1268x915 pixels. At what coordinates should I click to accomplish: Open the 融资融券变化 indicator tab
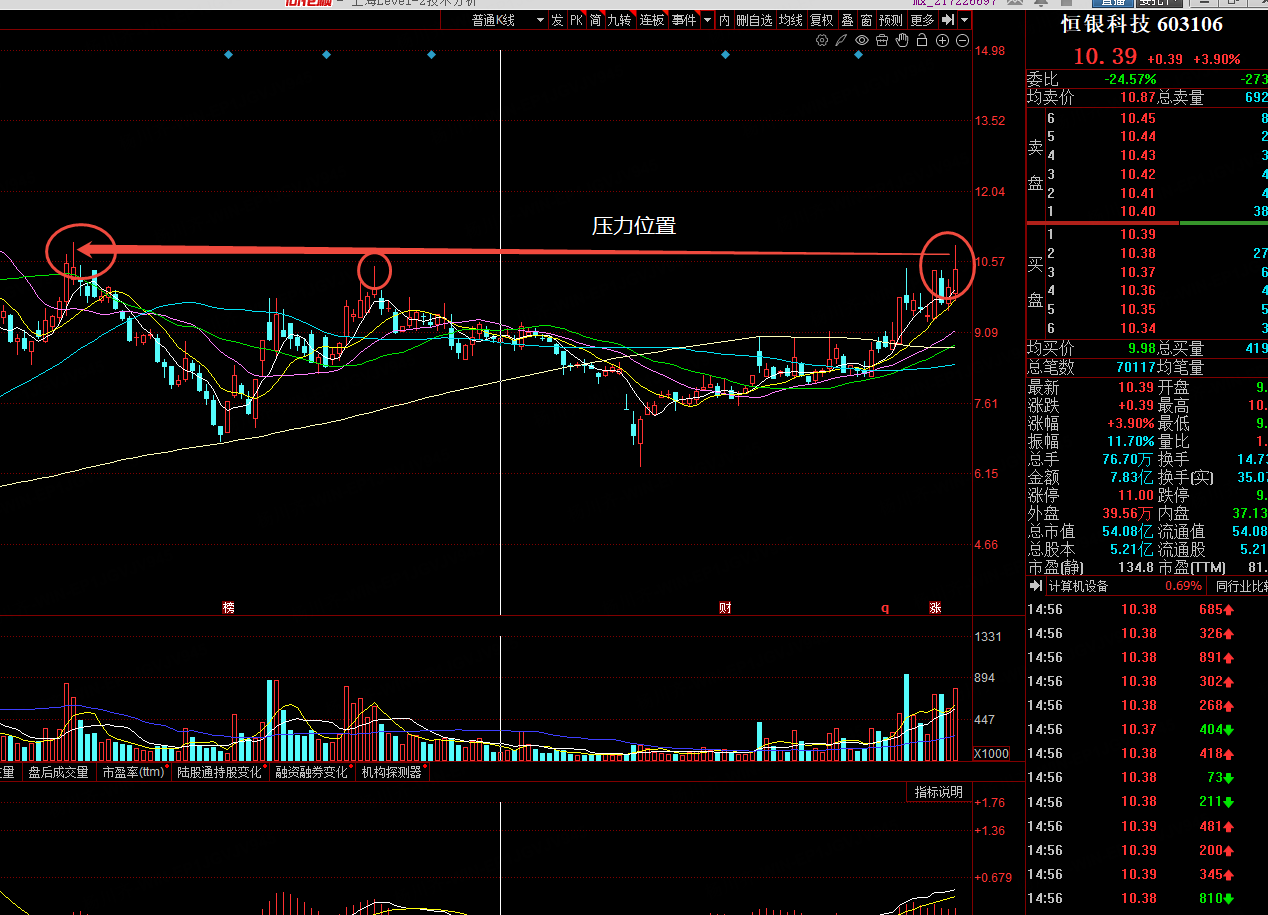[312, 772]
